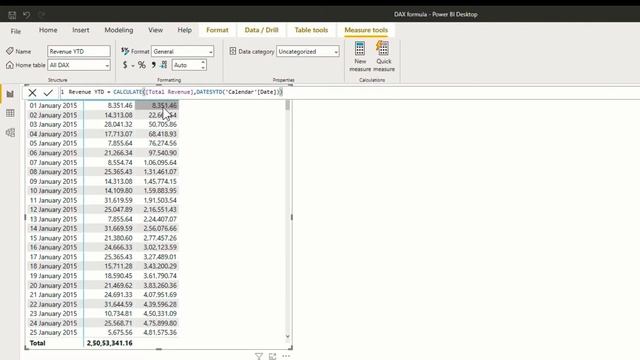Switch to the View tab
Screen dimensions: 640x360
tap(156, 30)
